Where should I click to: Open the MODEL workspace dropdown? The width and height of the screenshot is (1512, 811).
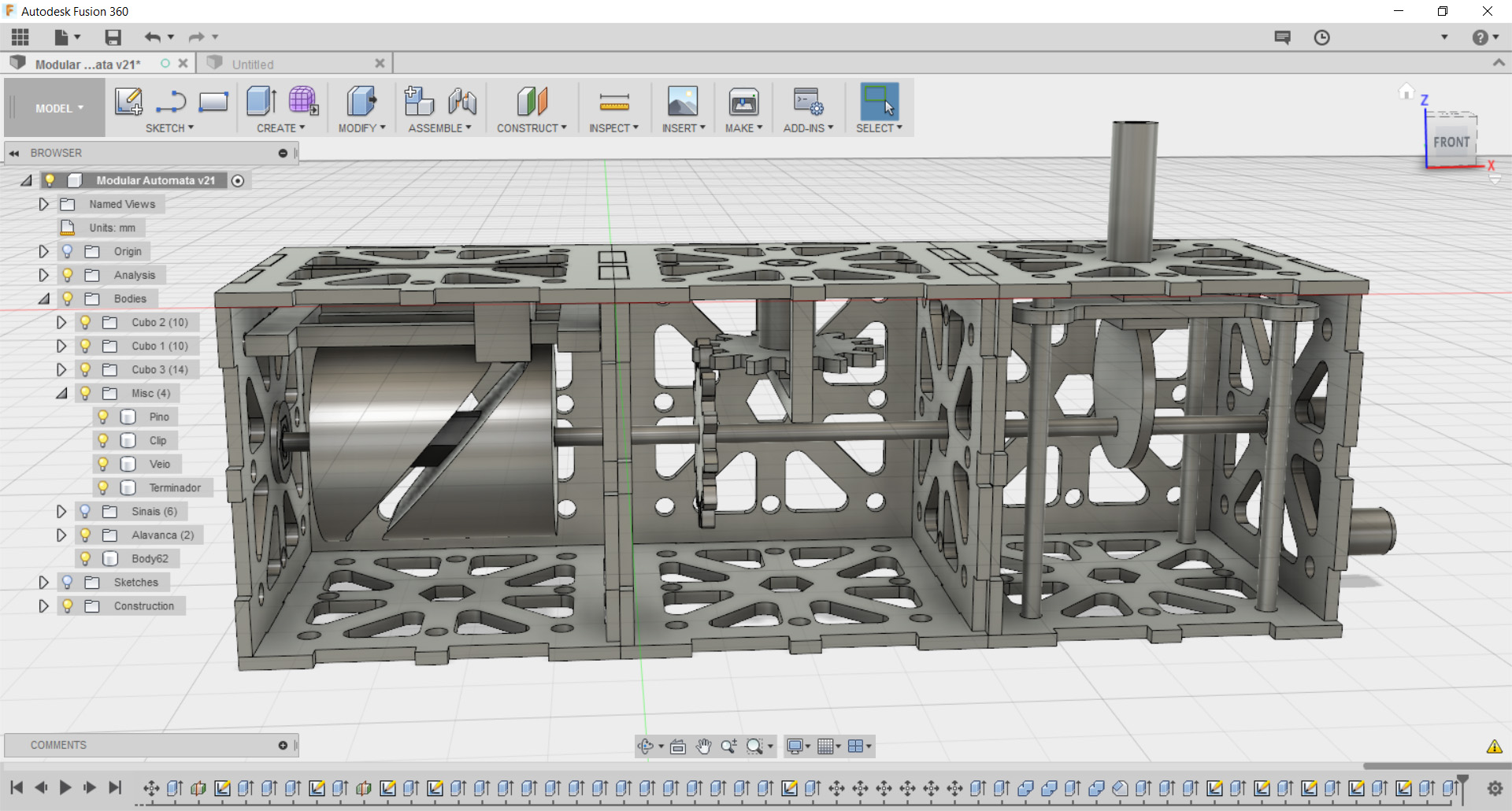[x=59, y=109]
